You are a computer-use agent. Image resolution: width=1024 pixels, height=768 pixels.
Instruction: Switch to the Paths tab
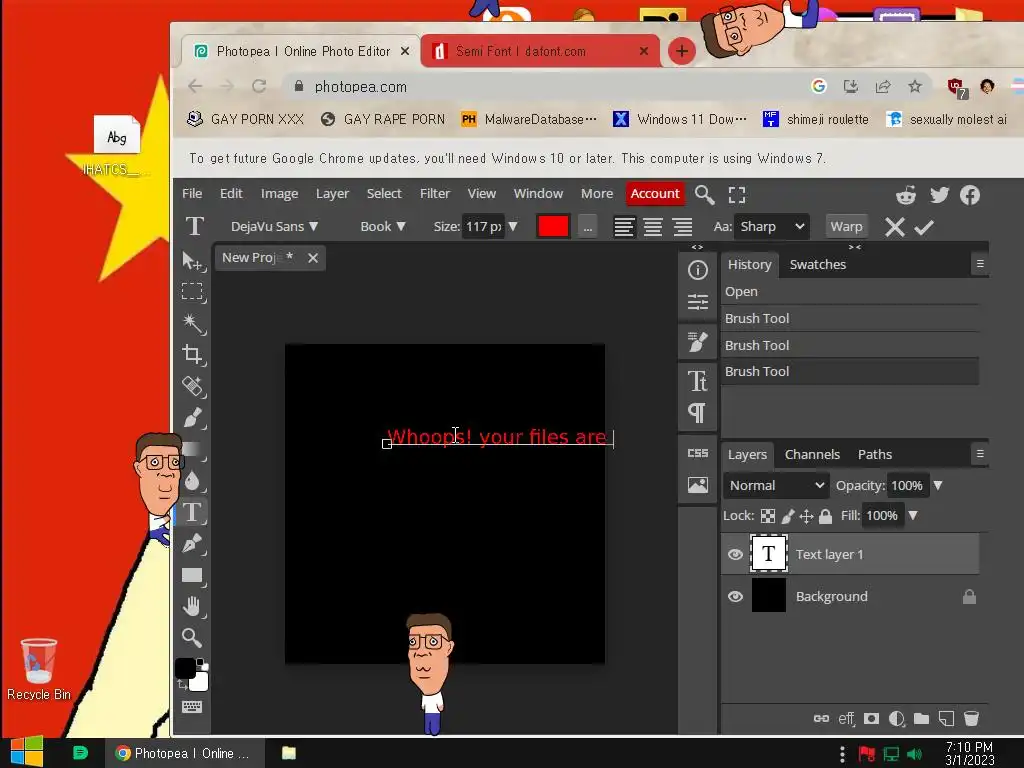874,455
